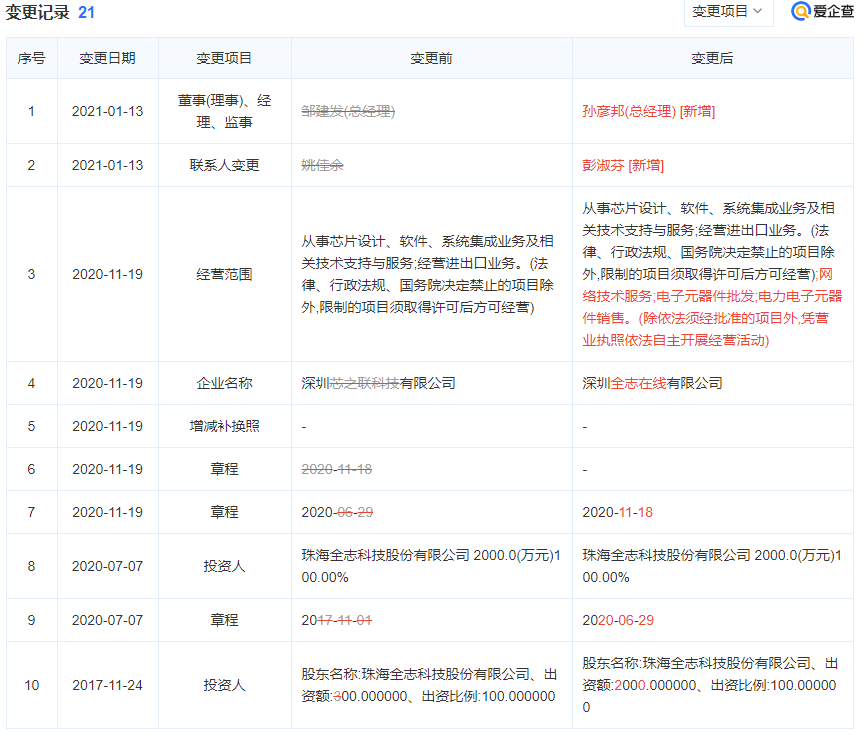Select 2020-06-29 before-value in row 7
Viewport: 861px width, 735px height.
click(337, 512)
